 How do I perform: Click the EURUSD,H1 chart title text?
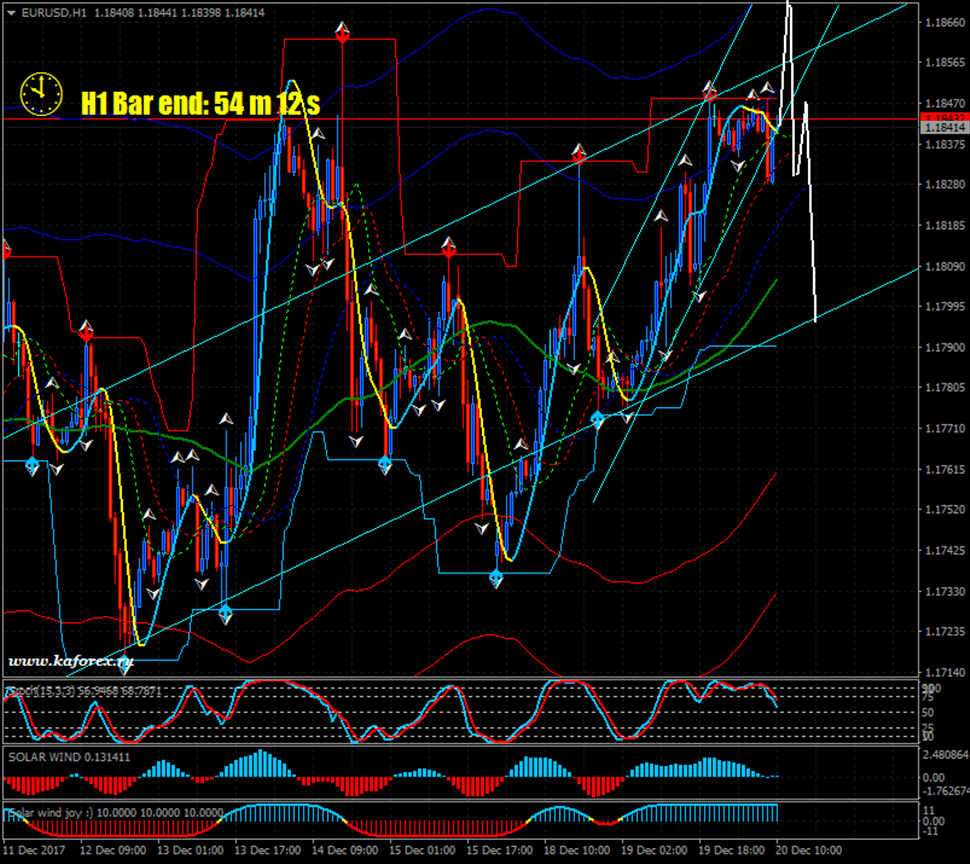click(48, 13)
